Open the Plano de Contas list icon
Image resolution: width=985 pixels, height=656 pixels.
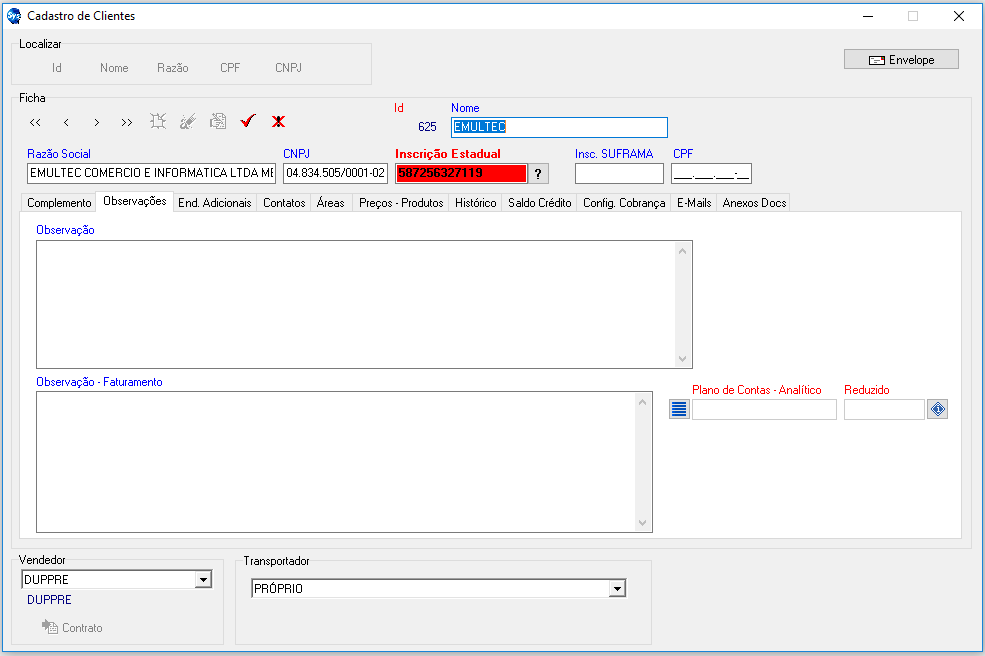point(679,409)
